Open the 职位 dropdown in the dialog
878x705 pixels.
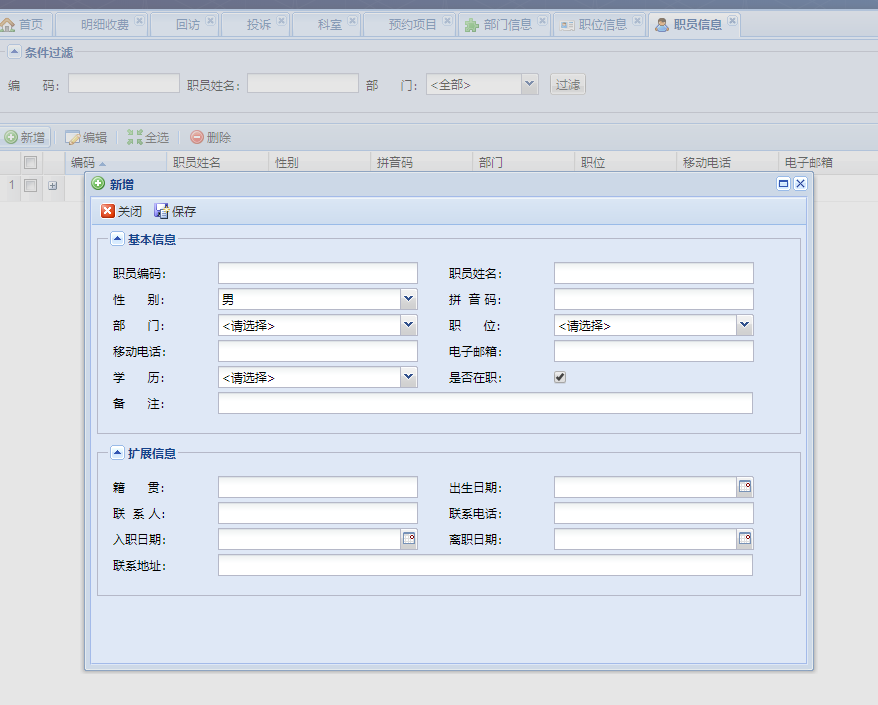click(744, 325)
